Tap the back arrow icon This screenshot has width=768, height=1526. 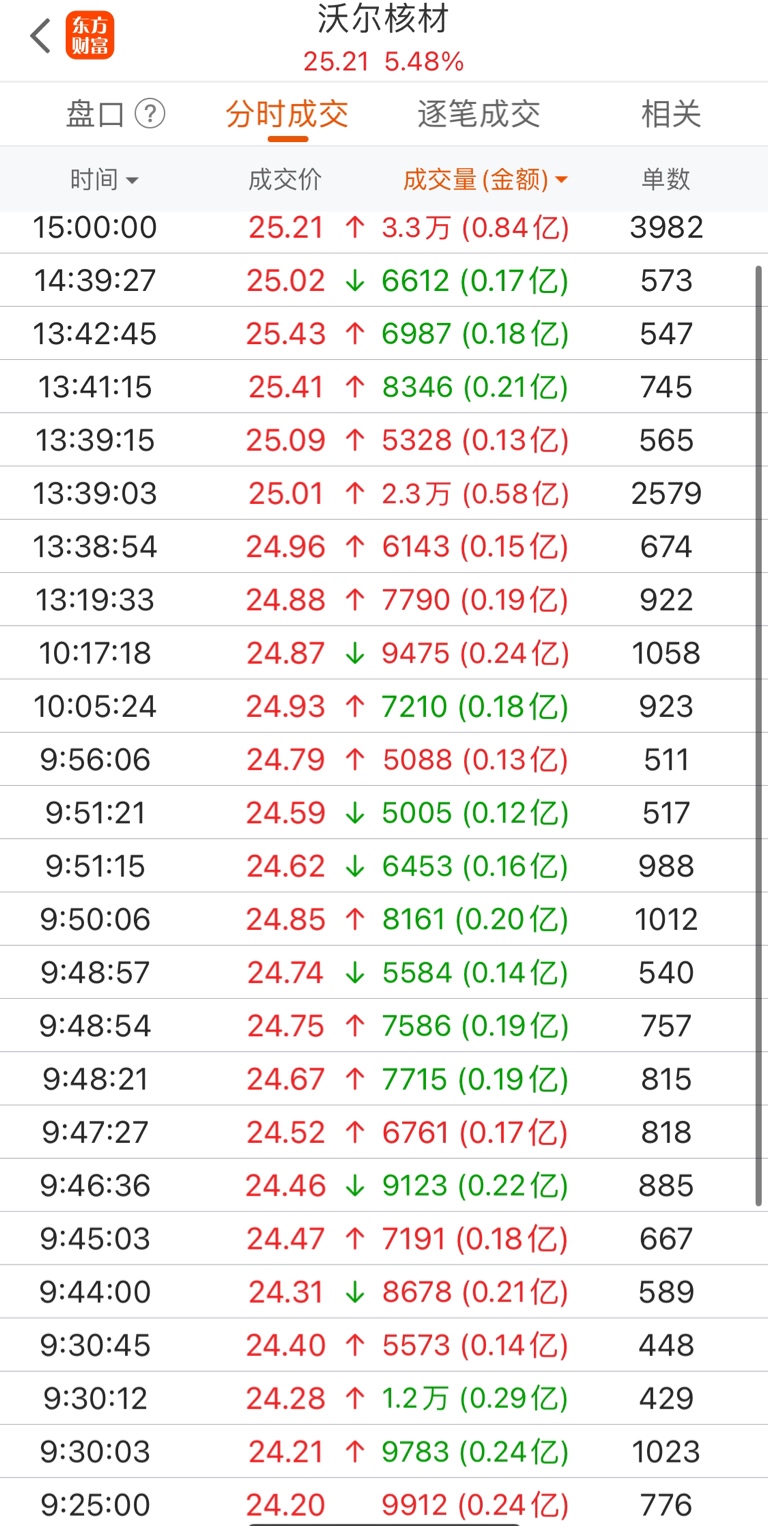pos(40,36)
